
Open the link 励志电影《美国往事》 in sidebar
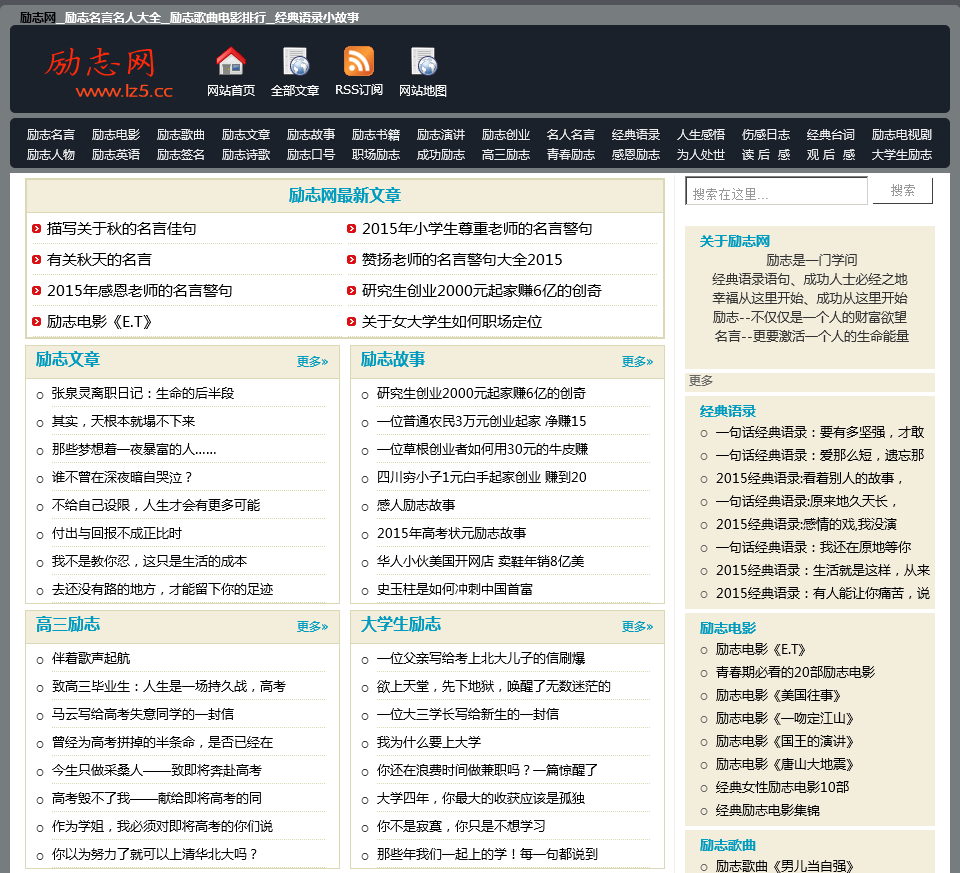778,695
